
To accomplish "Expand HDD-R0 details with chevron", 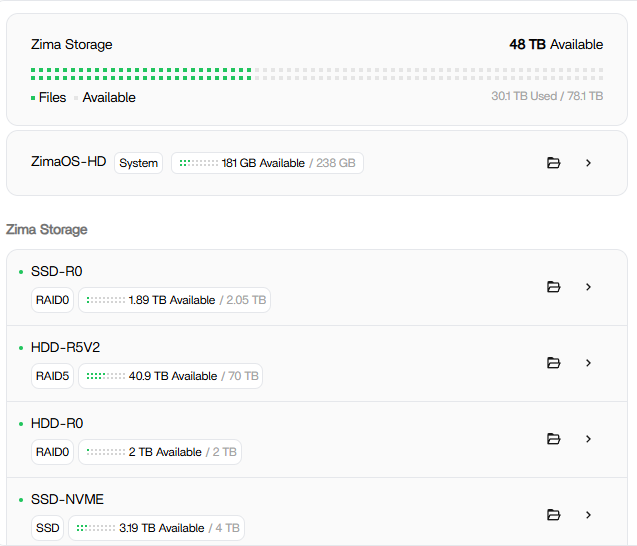I will [588, 439].
